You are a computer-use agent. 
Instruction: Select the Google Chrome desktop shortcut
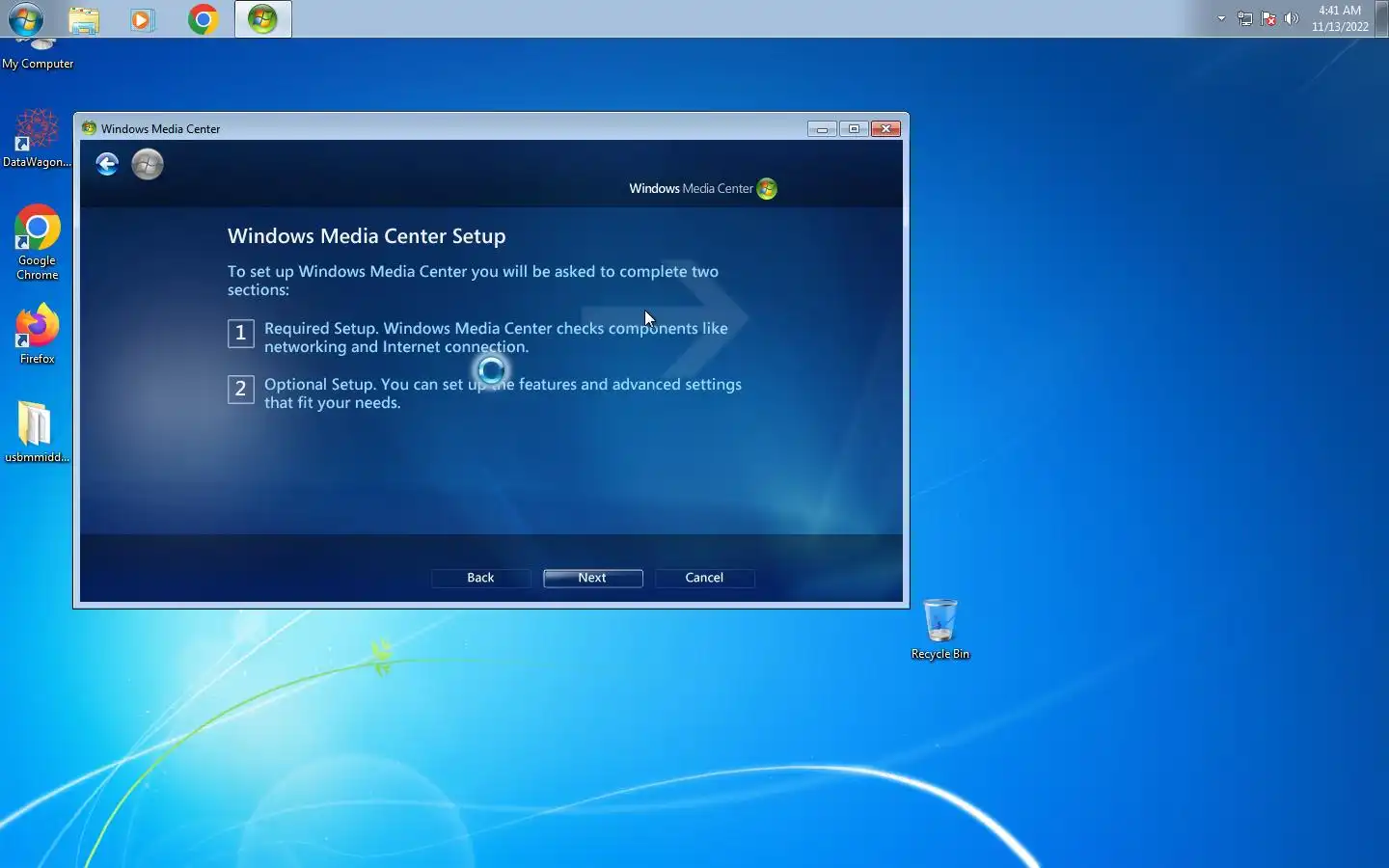[x=38, y=243]
